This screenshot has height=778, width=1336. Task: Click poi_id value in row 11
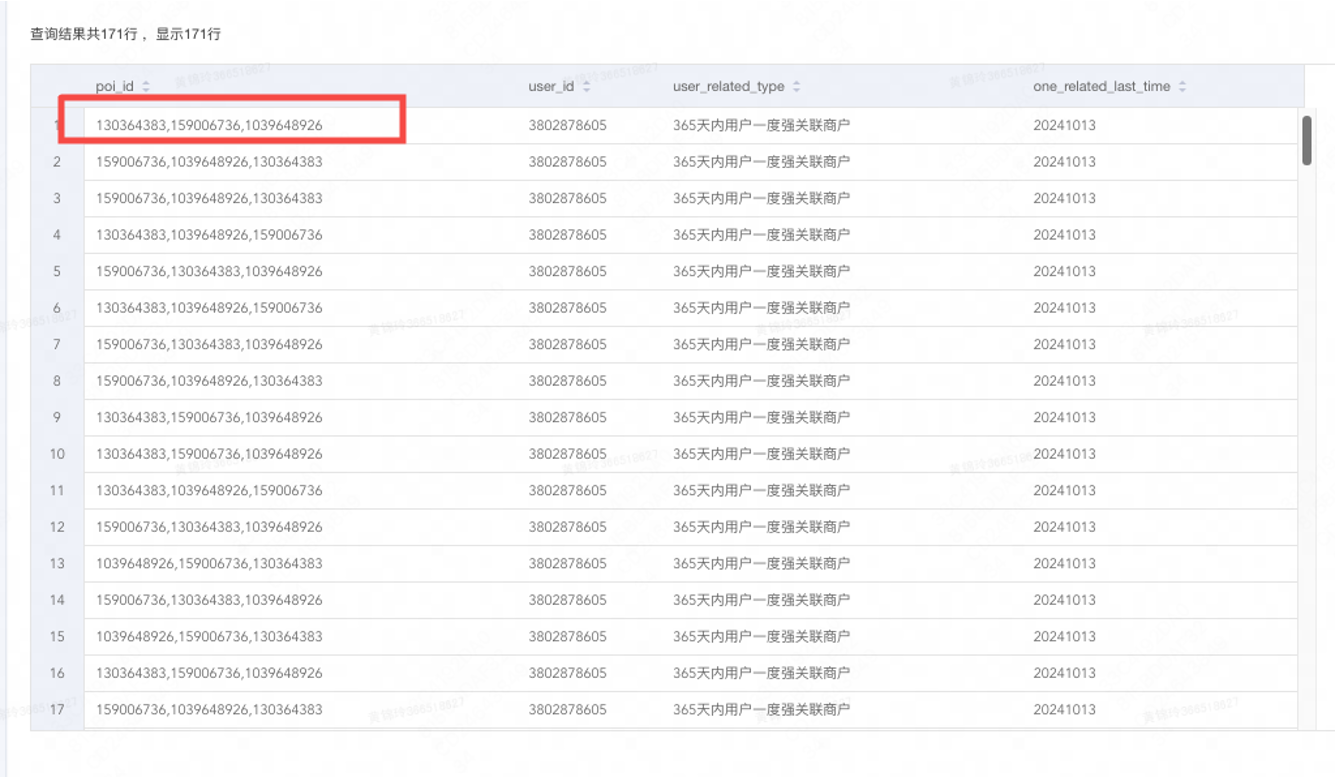pos(209,490)
